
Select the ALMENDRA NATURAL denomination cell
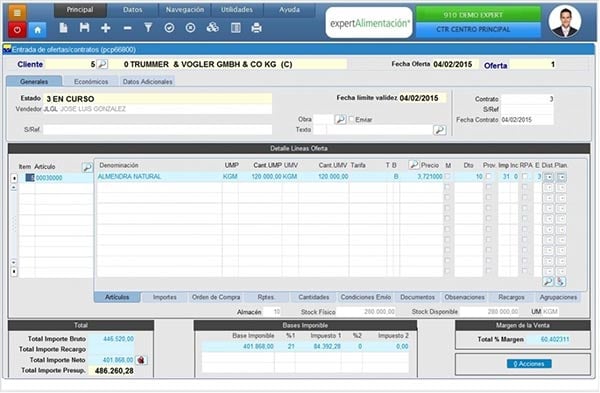tap(159, 177)
